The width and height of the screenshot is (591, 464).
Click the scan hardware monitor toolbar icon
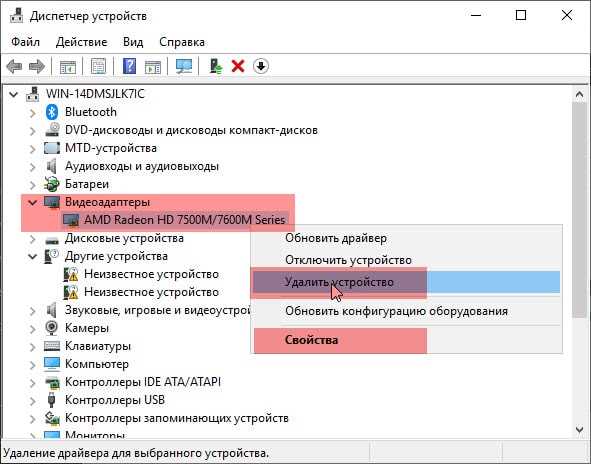point(184,67)
